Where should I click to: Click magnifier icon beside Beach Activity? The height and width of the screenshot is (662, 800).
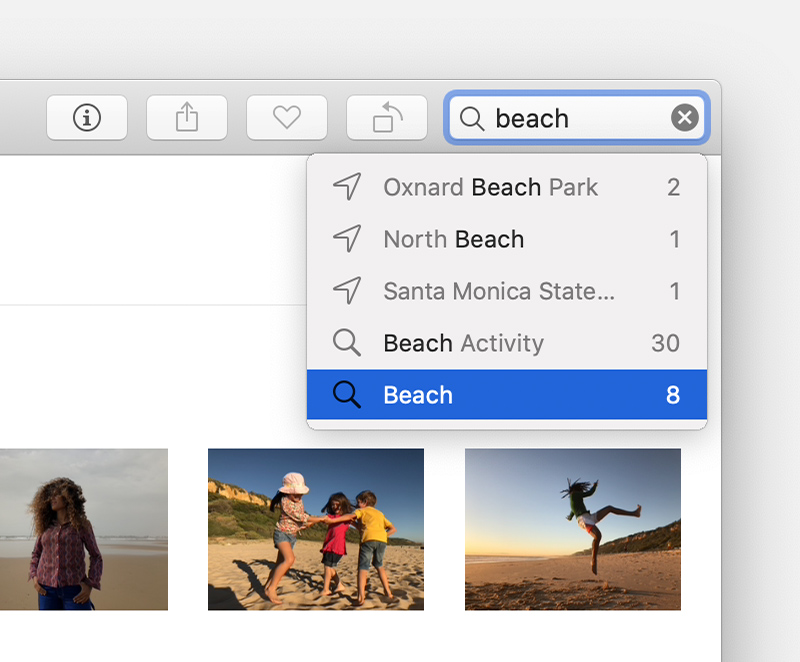(x=347, y=343)
